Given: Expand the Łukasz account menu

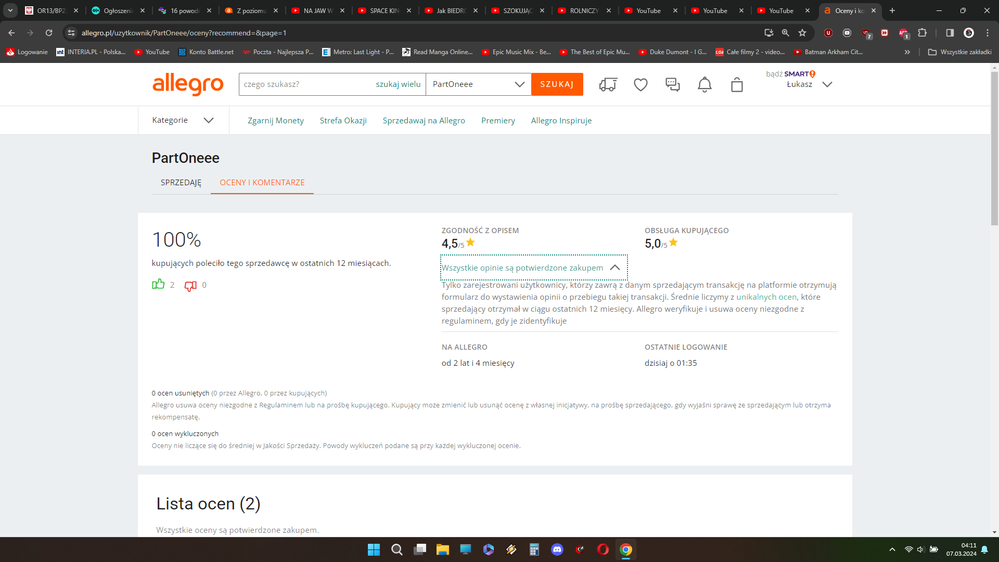Looking at the screenshot, I should (x=809, y=84).
